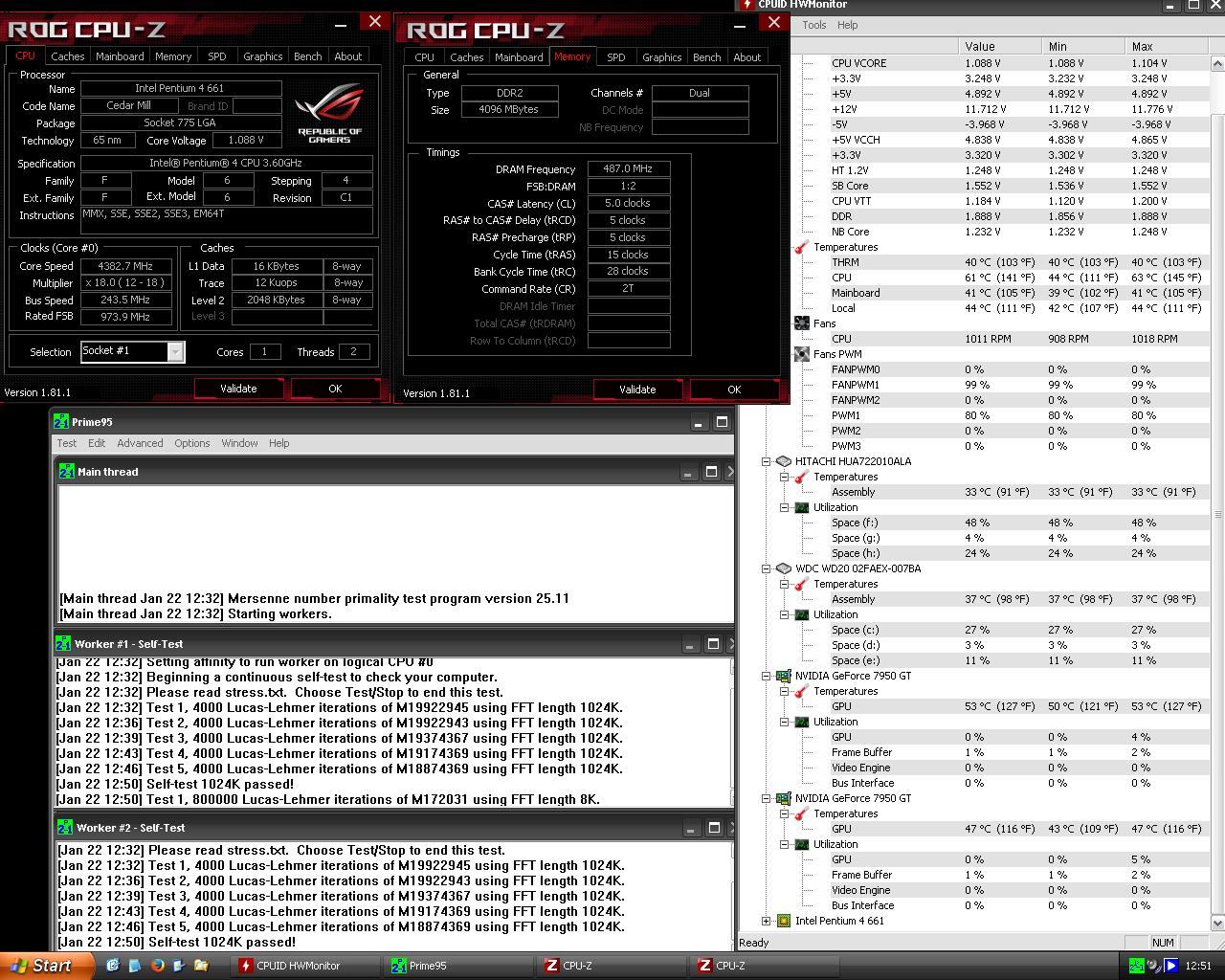The image size is (1225, 980).
Task: Click the Min column header in HWMonitor
Action: point(1083,46)
